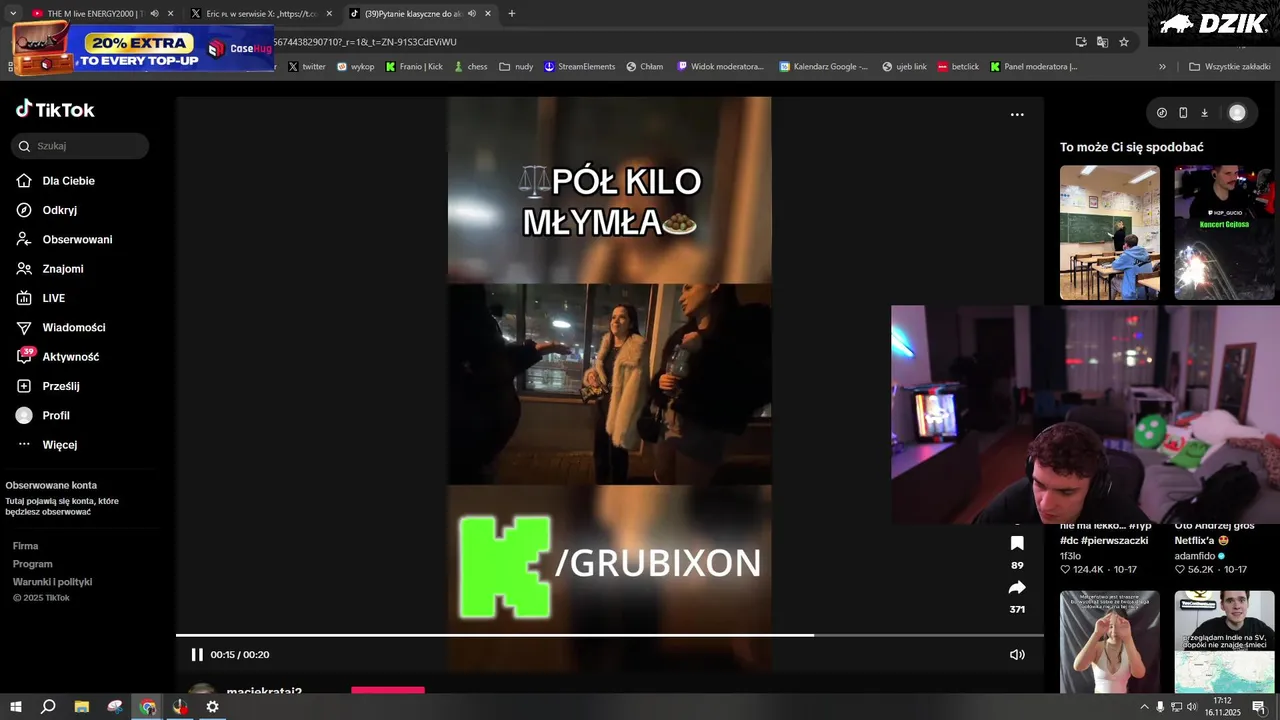
Task: Open File Explorer from the taskbar
Action: [82, 707]
